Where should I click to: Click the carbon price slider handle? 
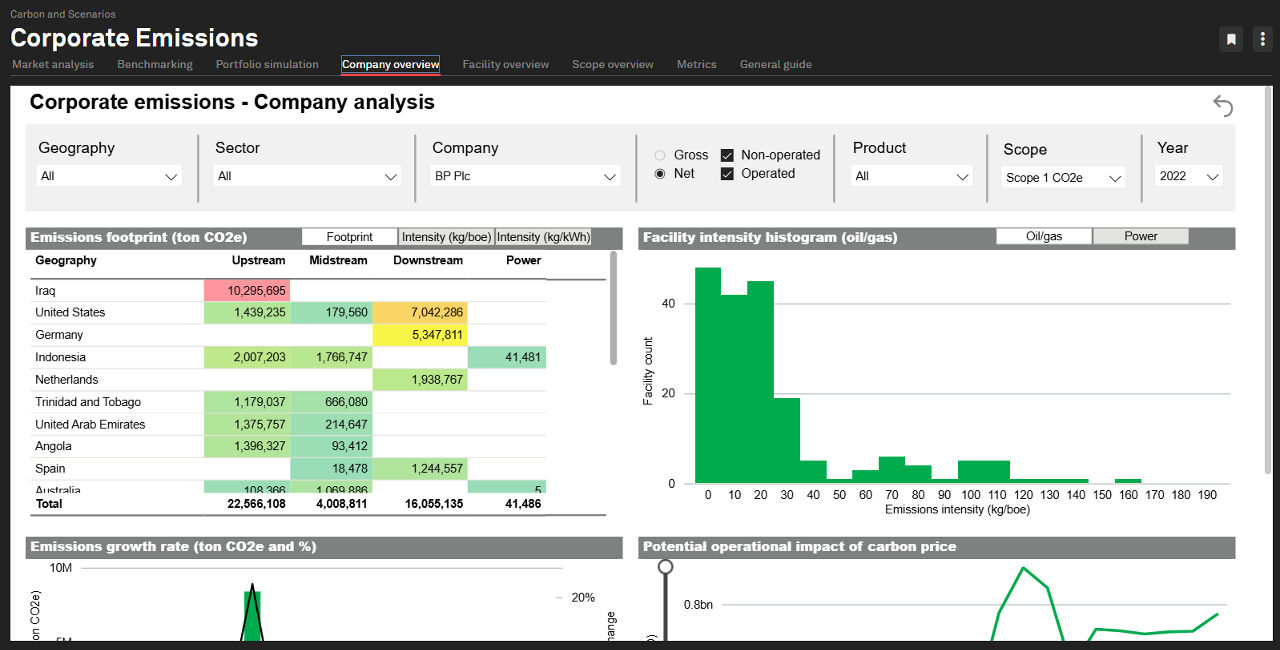(x=665, y=568)
